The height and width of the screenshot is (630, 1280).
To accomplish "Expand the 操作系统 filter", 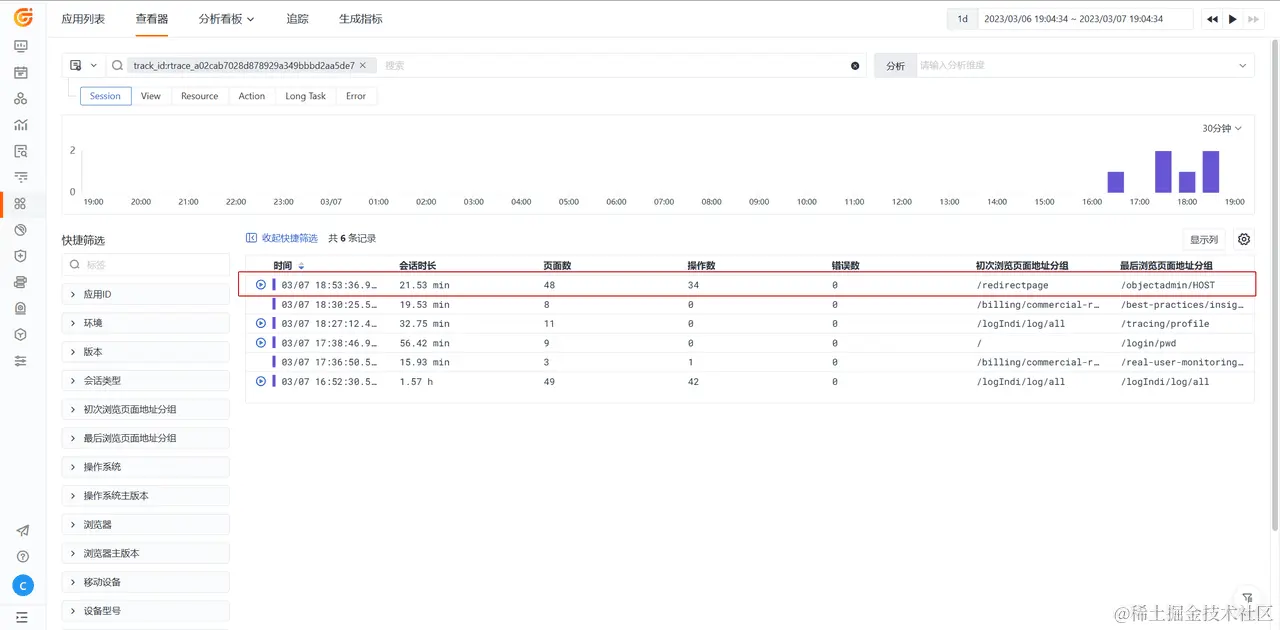I will coord(145,467).
